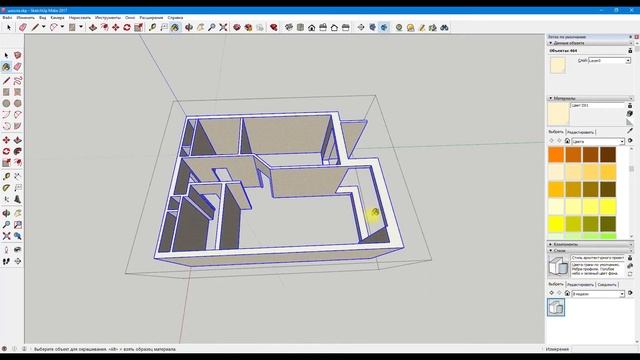Open the Справка menu
Viewport: 640px width, 360px height.
(x=176, y=18)
